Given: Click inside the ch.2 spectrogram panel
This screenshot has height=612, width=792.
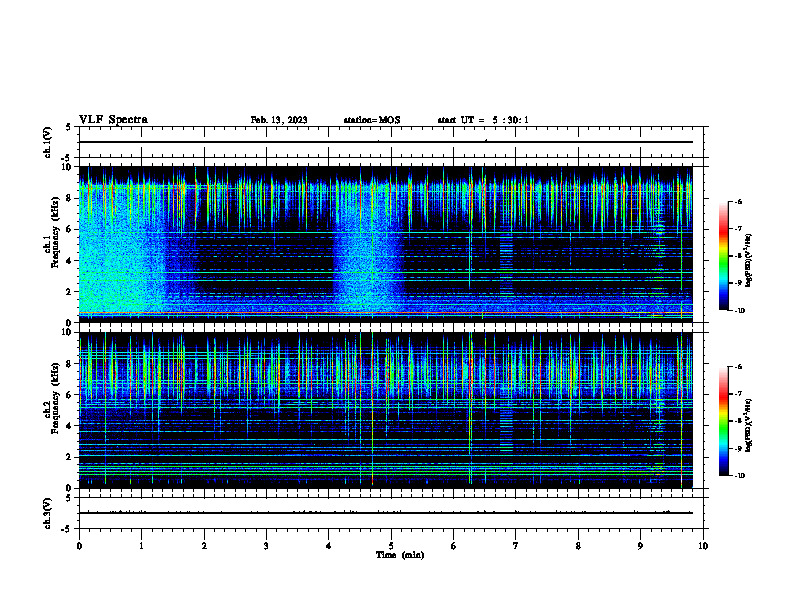Looking at the screenshot, I should (x=386, y=410).
